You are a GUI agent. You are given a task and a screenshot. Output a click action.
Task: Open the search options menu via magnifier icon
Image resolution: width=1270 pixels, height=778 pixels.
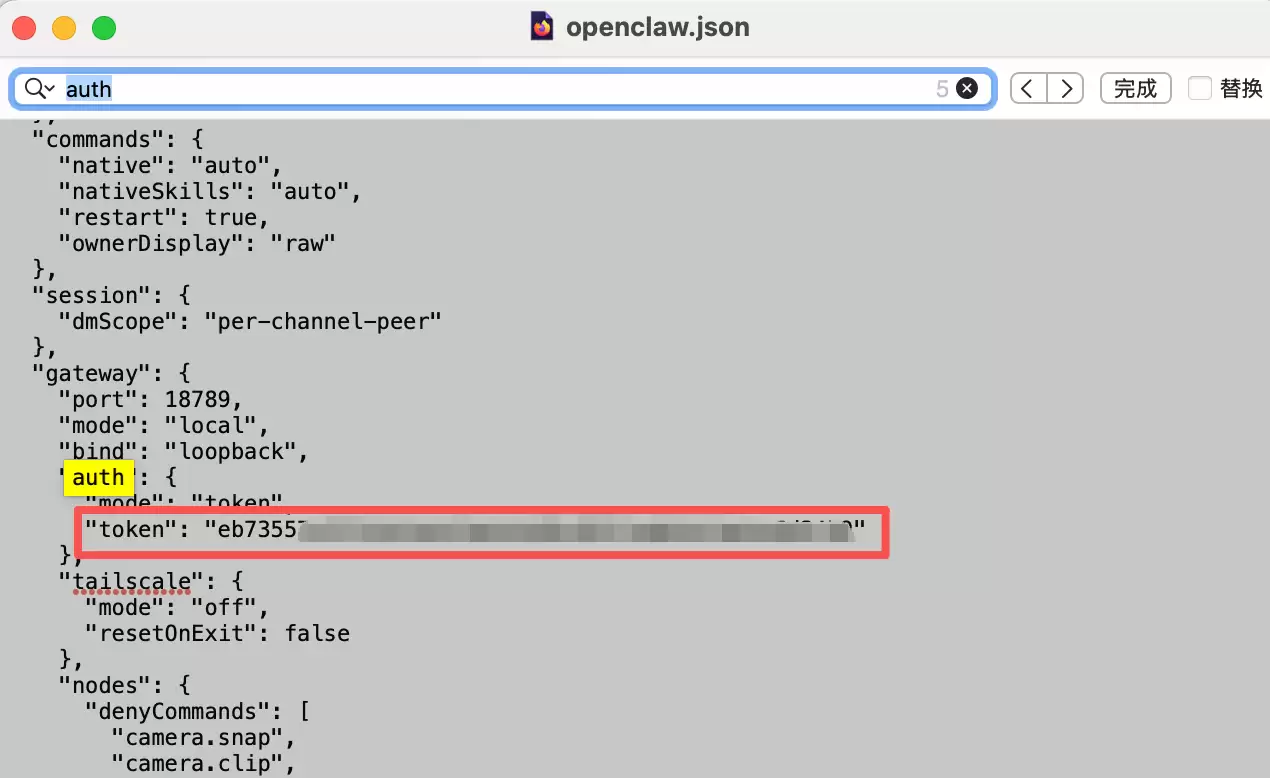click(37, 88)
